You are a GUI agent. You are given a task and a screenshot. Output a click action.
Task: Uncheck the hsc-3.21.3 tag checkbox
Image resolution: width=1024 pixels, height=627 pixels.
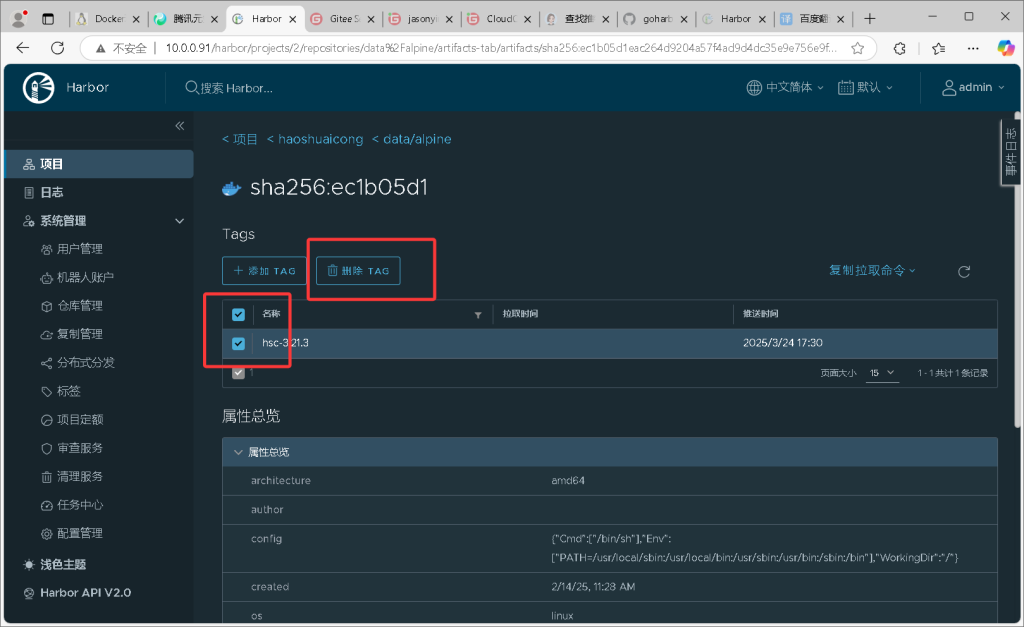238,343
